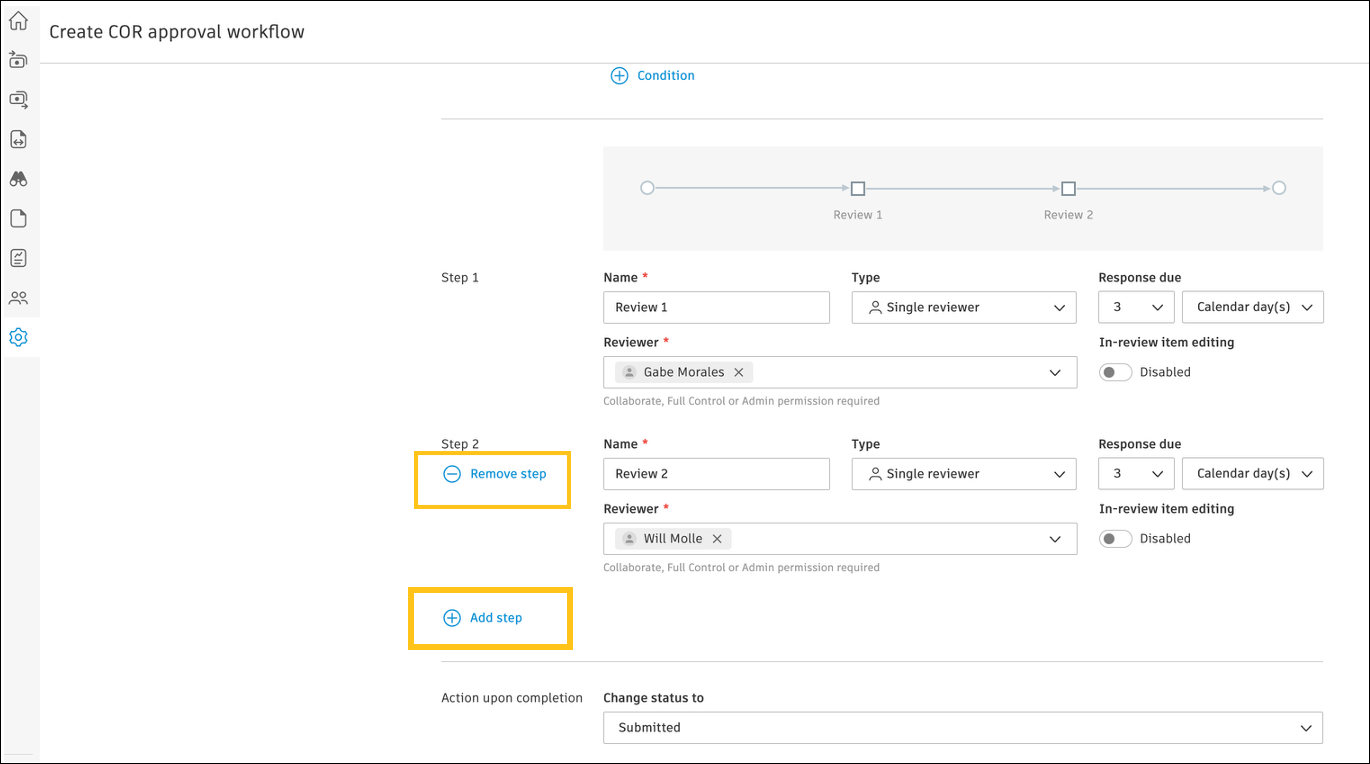Expand the Change status to dropdown
The height and width of the screenshot is (764, 1370).
[x=962, y=728]
